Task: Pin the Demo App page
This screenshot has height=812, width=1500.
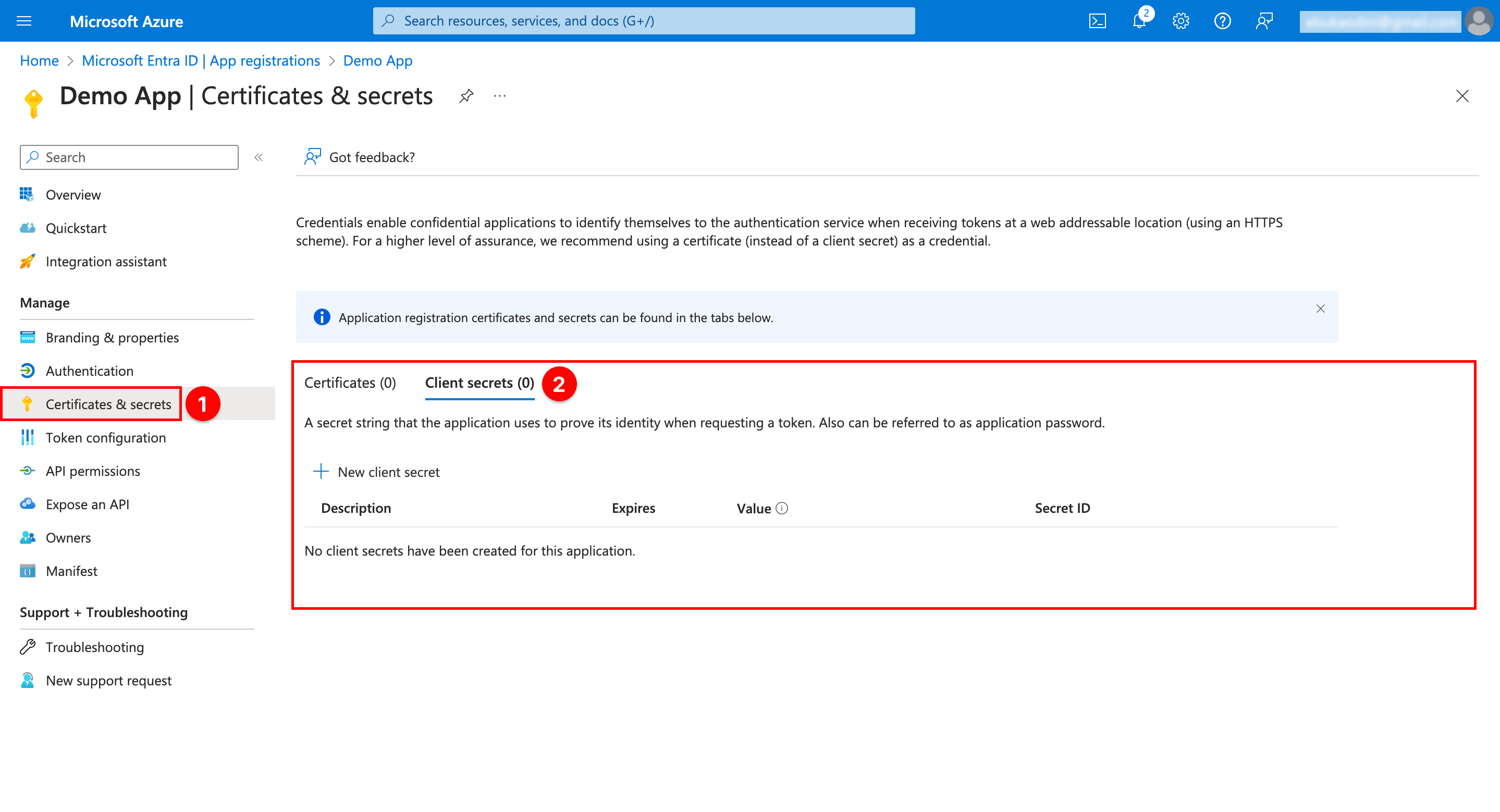Action: pos(466,96)
